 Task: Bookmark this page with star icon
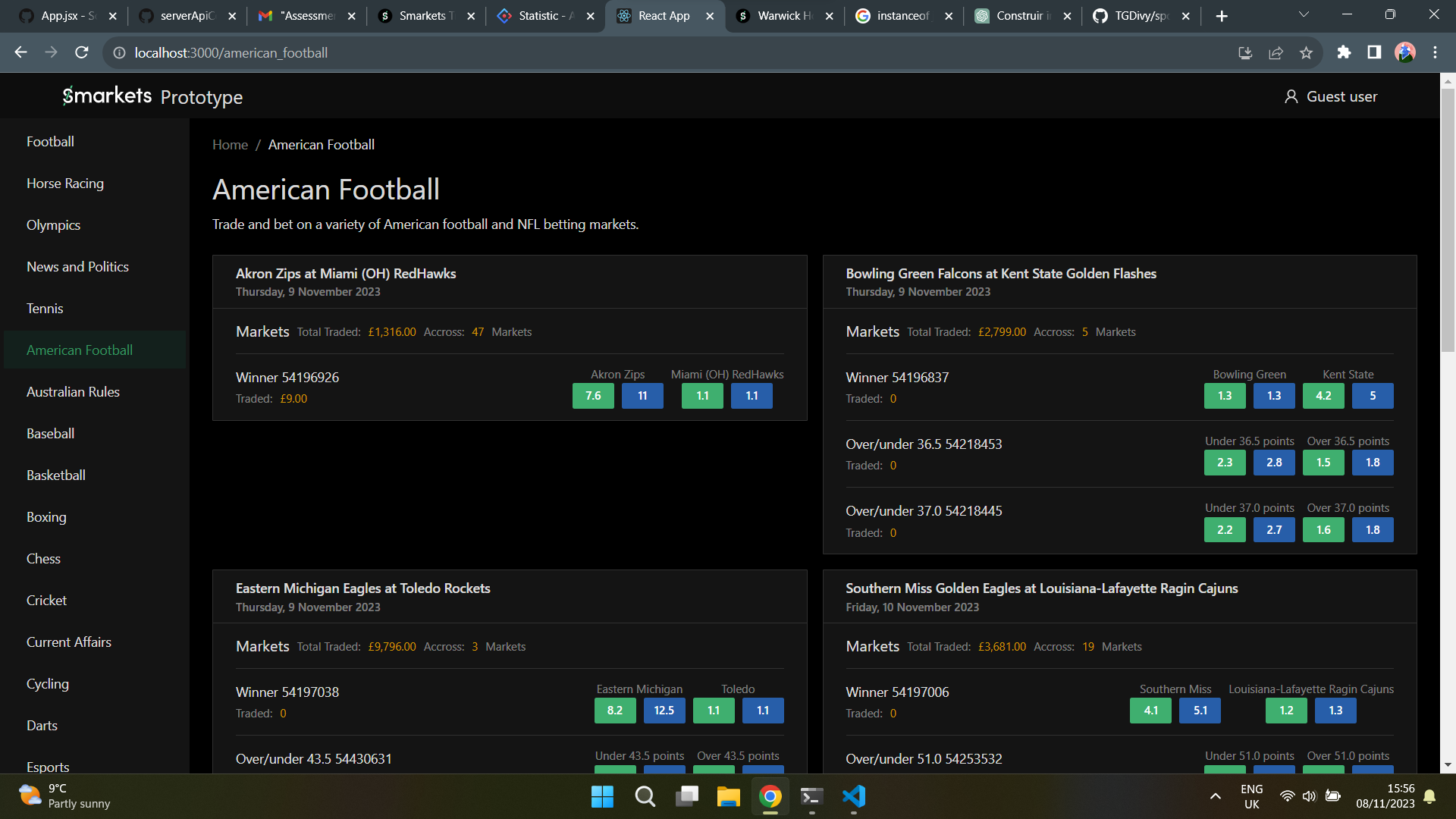click(1306, 52)
